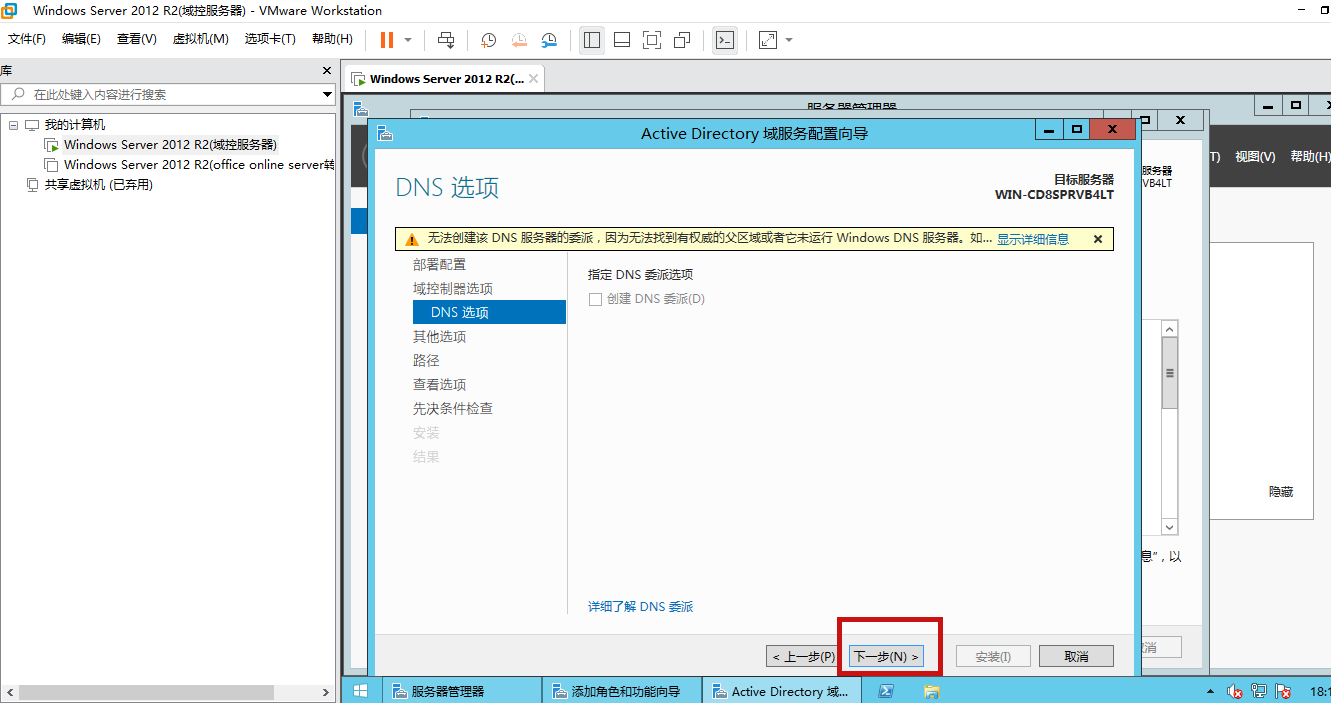This screenshot has width=1331, height=703.
Task: Switch to 添加角色和功能向导 taskbar item
Action: point(621,691)
